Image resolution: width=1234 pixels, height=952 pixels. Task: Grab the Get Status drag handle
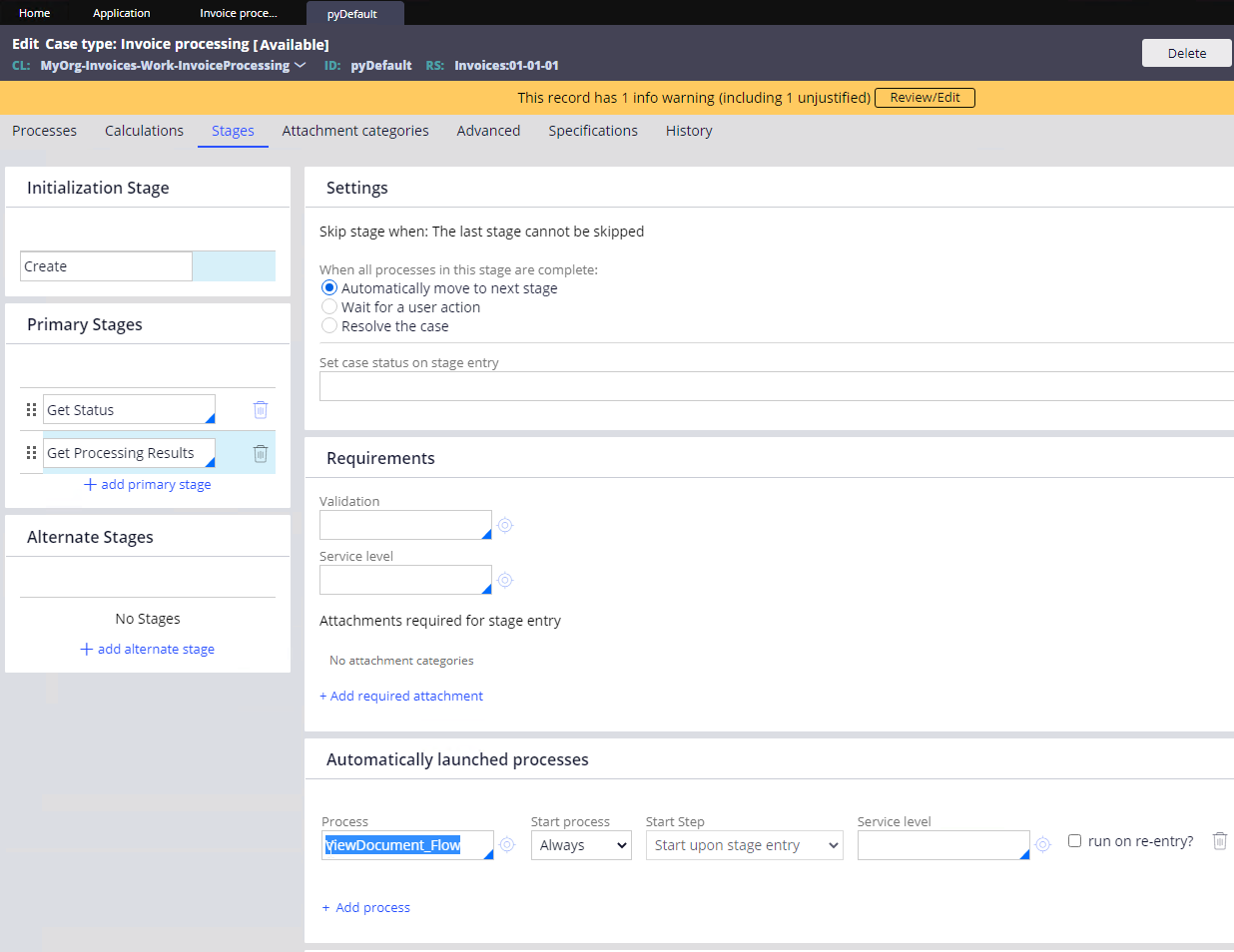(31, 410)
